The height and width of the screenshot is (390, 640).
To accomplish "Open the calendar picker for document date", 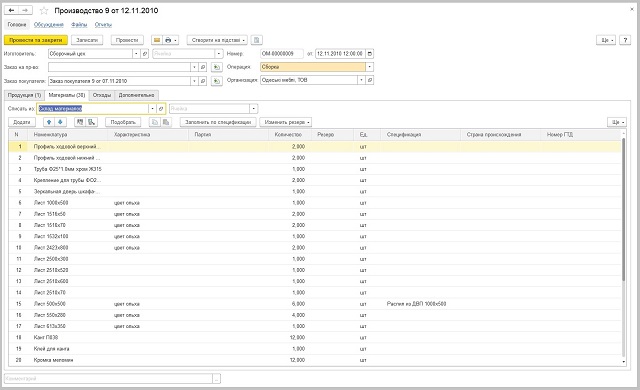I will (x=369, y=53).
